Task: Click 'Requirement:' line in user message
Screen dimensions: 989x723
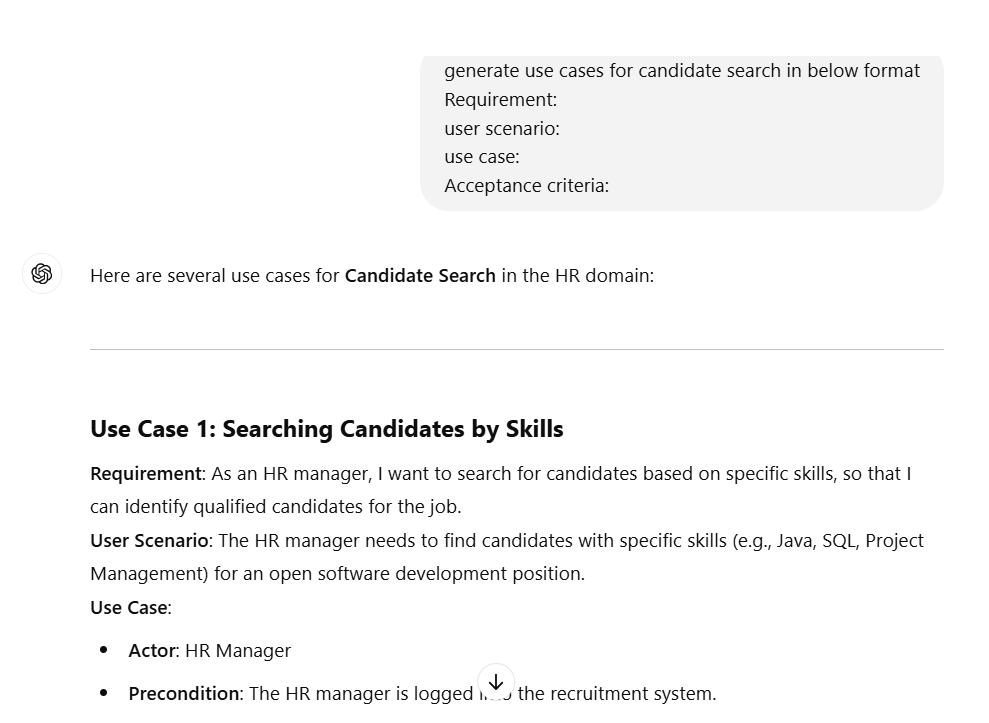Action: pyautogui.click(x=501, y=100)
